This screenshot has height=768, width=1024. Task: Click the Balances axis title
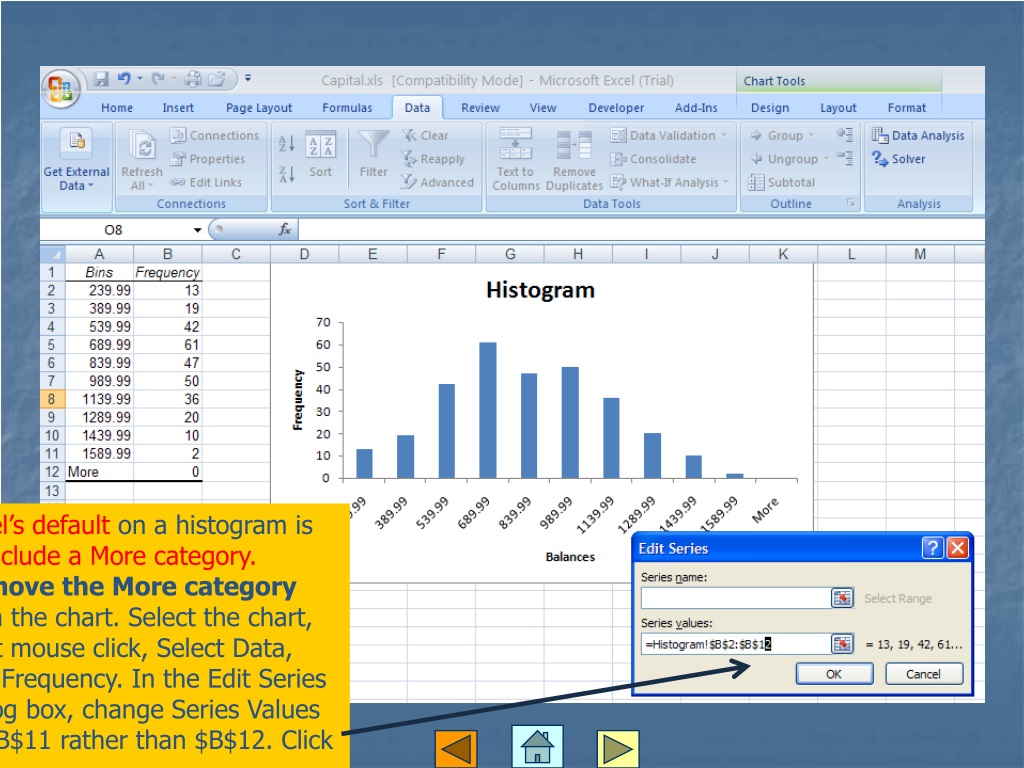tap(570, 556)
